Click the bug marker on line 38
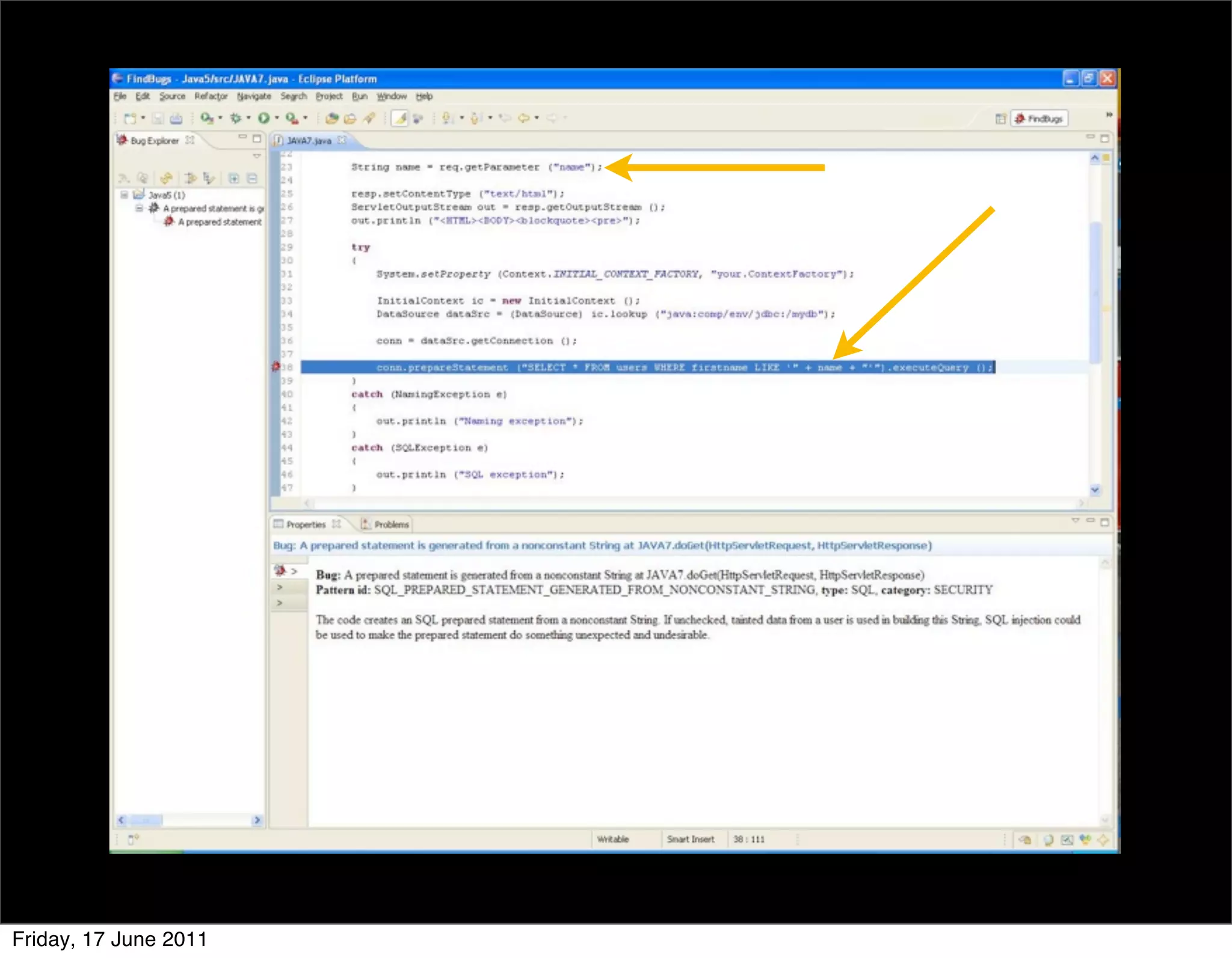 tap(276, 366)
